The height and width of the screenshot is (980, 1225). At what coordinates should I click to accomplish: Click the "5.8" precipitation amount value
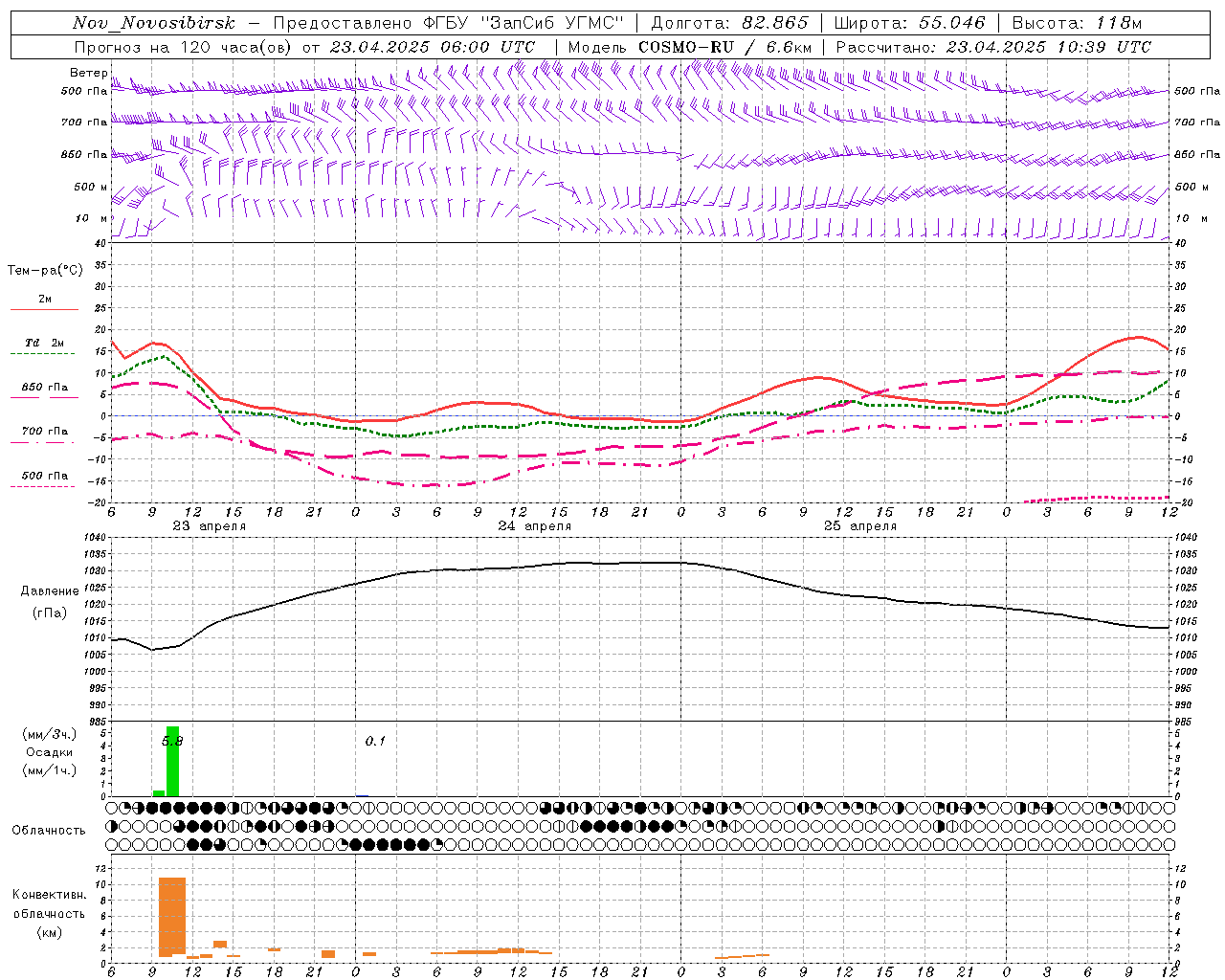[172, 741]
